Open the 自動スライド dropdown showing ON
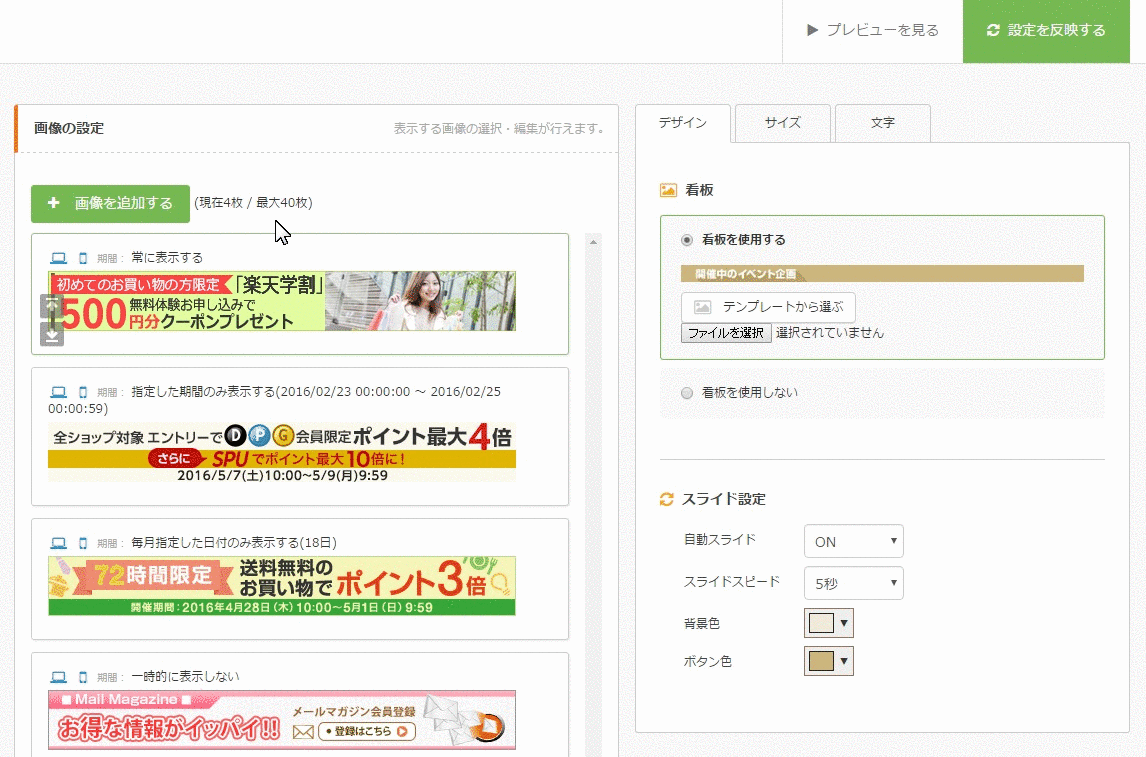The height and width of the screenshot is (757, 1146). [854, 541]
